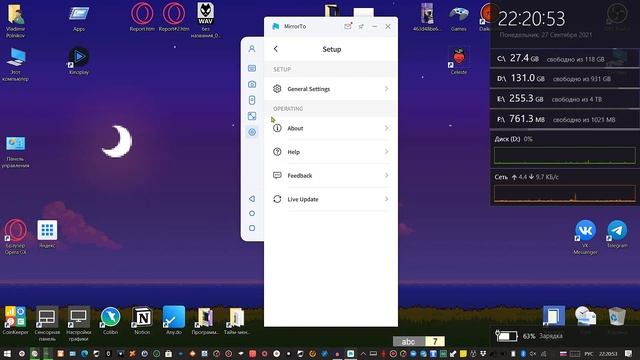Select the Kinoplay desktop shortcut
Viewport: 640px width, 360px height.
[x=79, y=61]
